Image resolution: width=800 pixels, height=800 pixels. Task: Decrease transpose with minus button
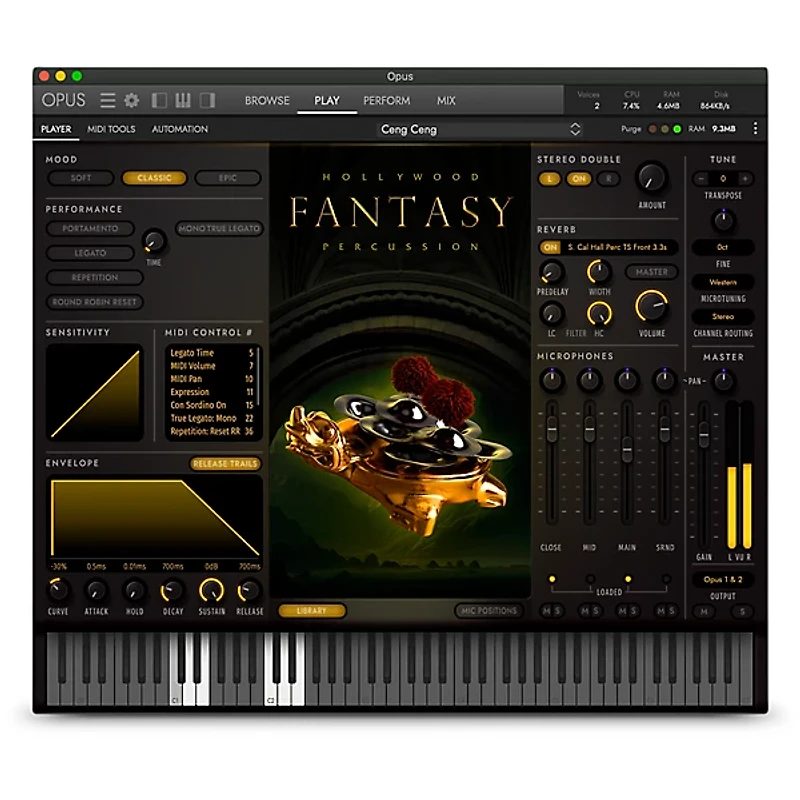[x=701, y=179]
